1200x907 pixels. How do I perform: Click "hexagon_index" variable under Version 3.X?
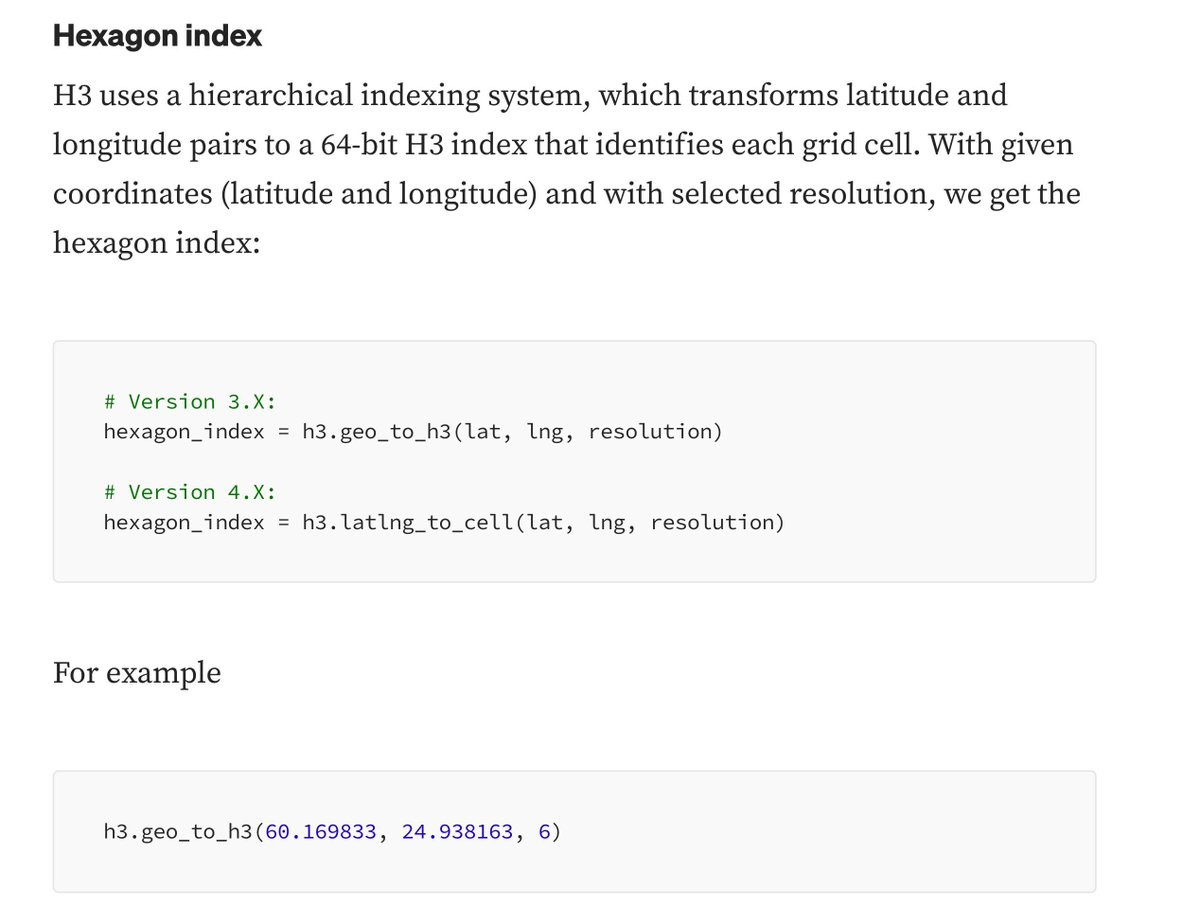[x=184, y=432]
